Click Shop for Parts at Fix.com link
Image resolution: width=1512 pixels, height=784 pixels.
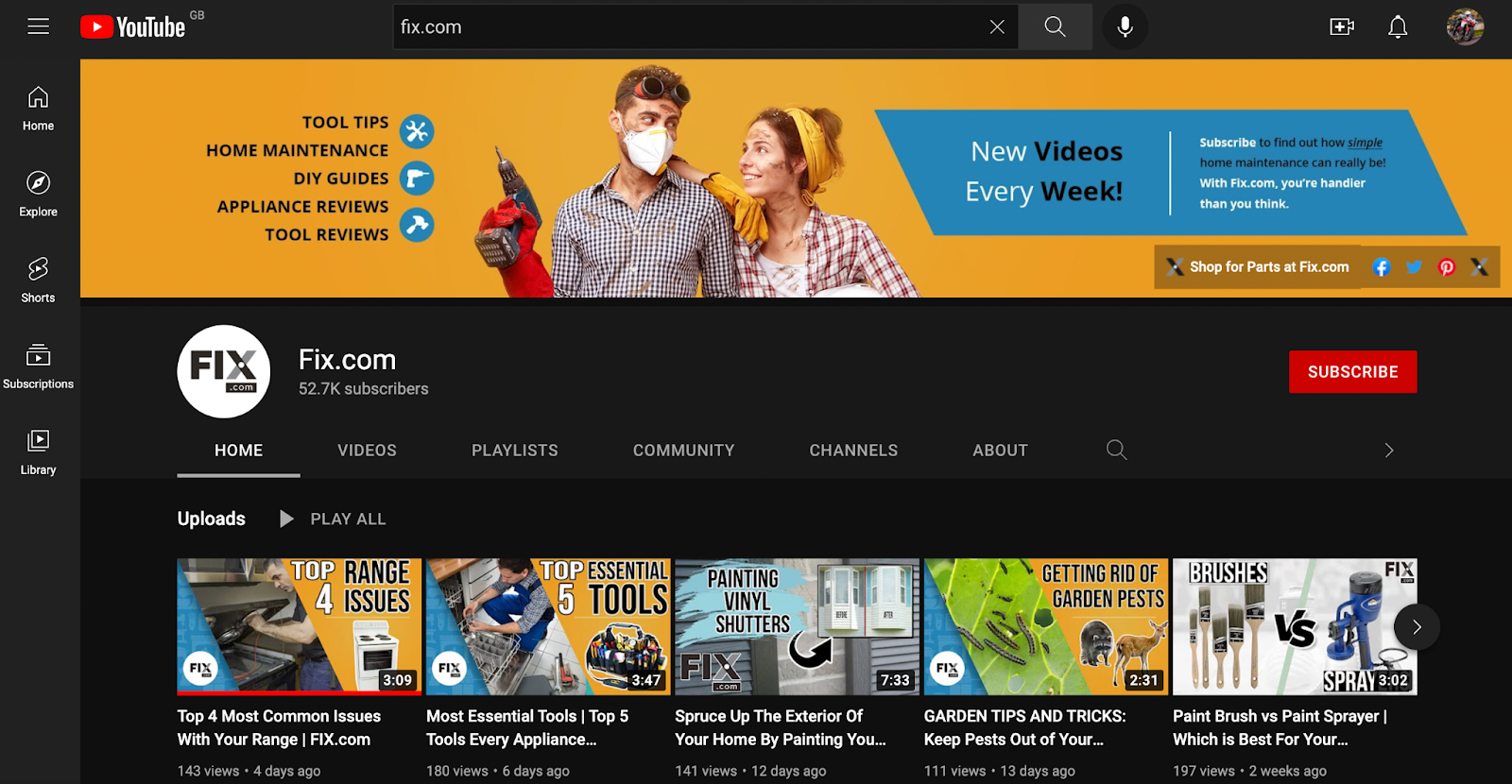[1258, 267]
